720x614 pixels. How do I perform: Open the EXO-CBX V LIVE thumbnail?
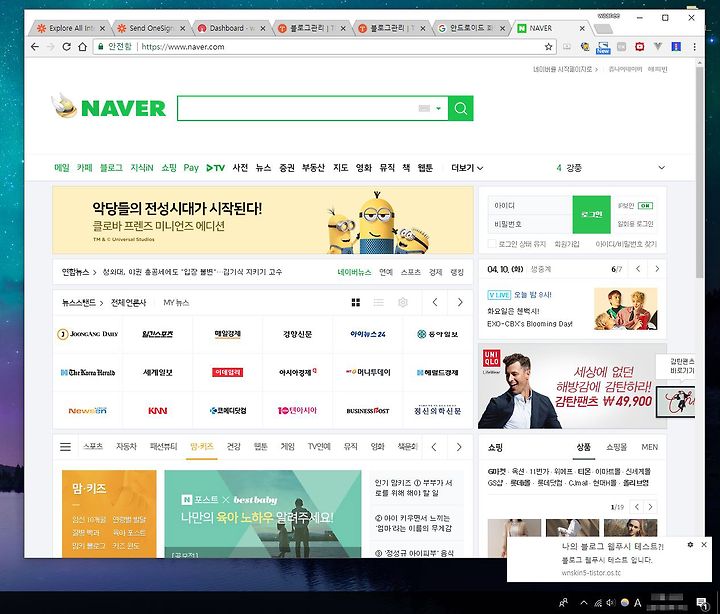pos(625,309)
